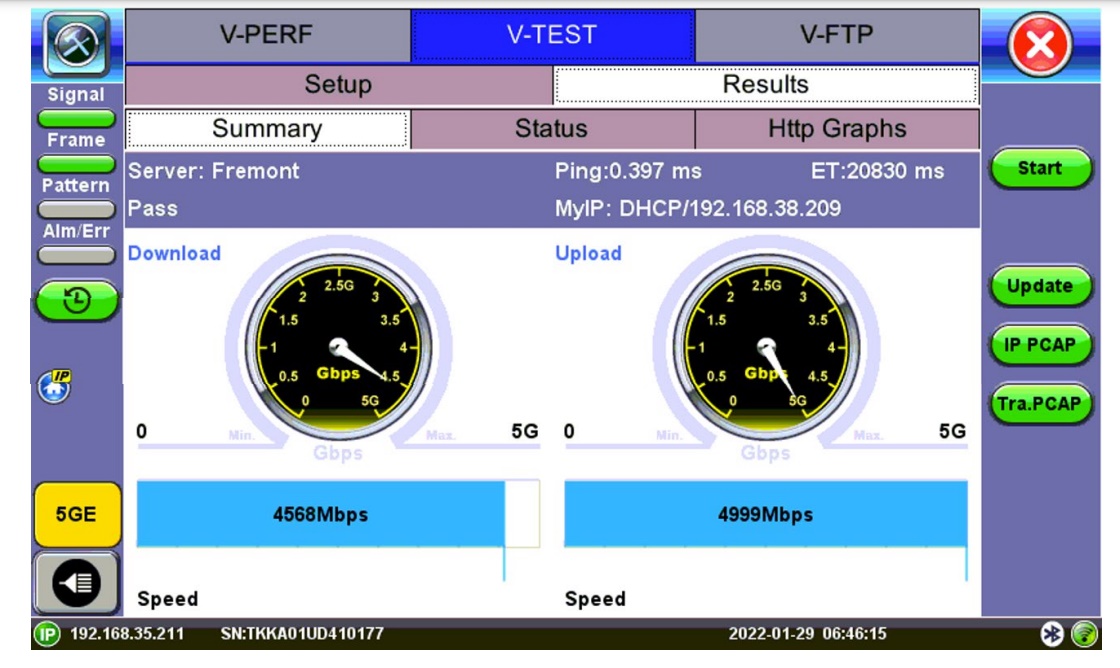Click the IP PCAP button

click(x=1040, y=345)
